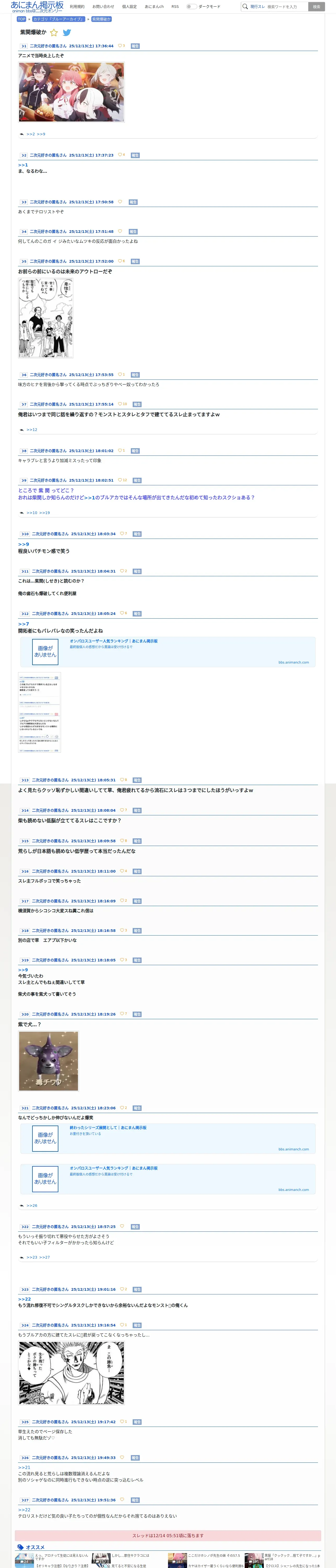Like post 9 using the heart icon
Image resolution: width=336 pixels, height=1568 pixels.
[120, 480]
